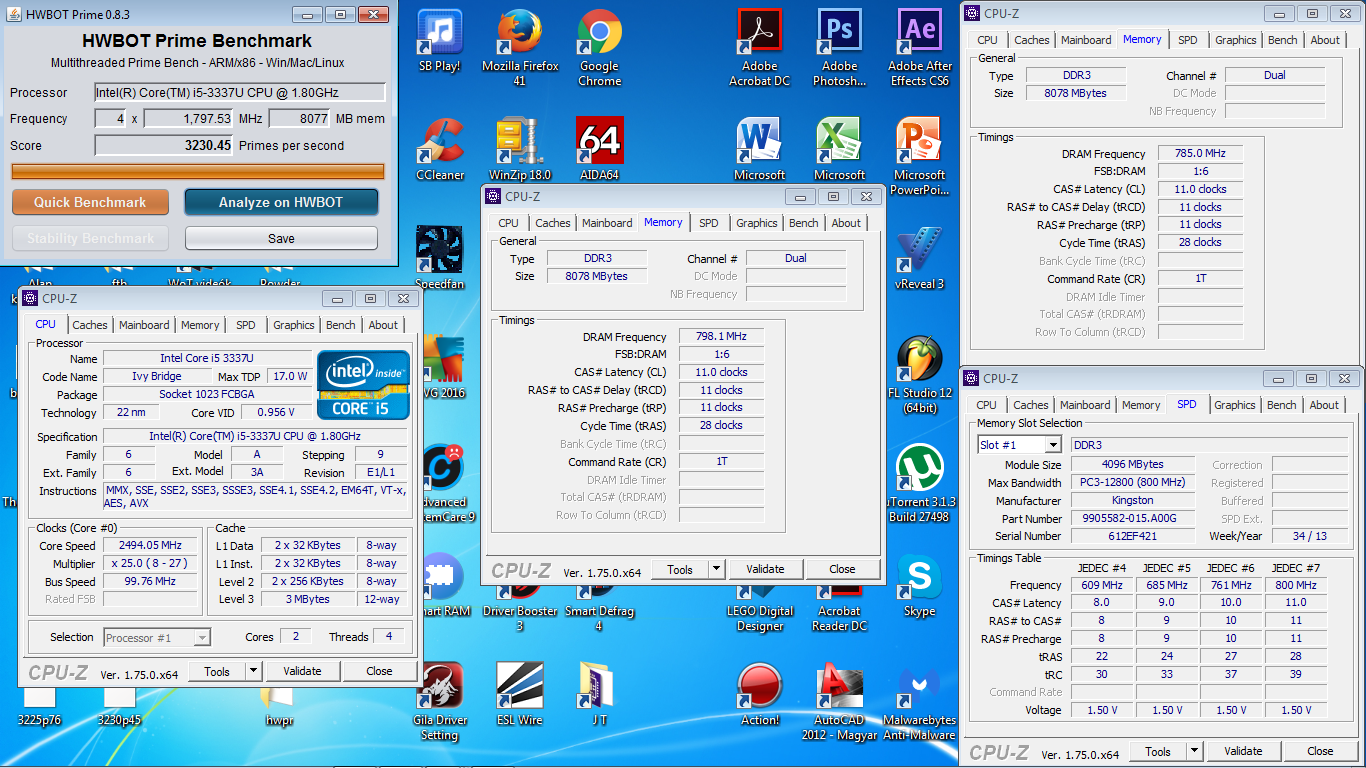Image resolution: width=1366 pixels, height=768 pixels.
Task: Launch Gila Driver Setting icon
Action: [x=440, y=700]
